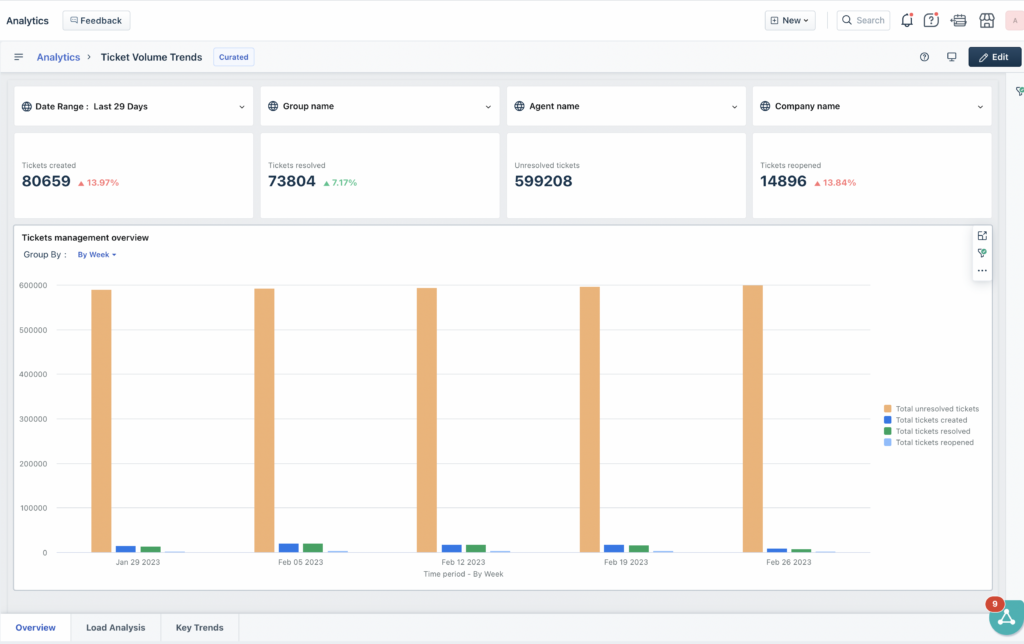The height and width of the screenshot is (644, 1024).
Task: Click the print icon in the header
Action: point(958,20)
